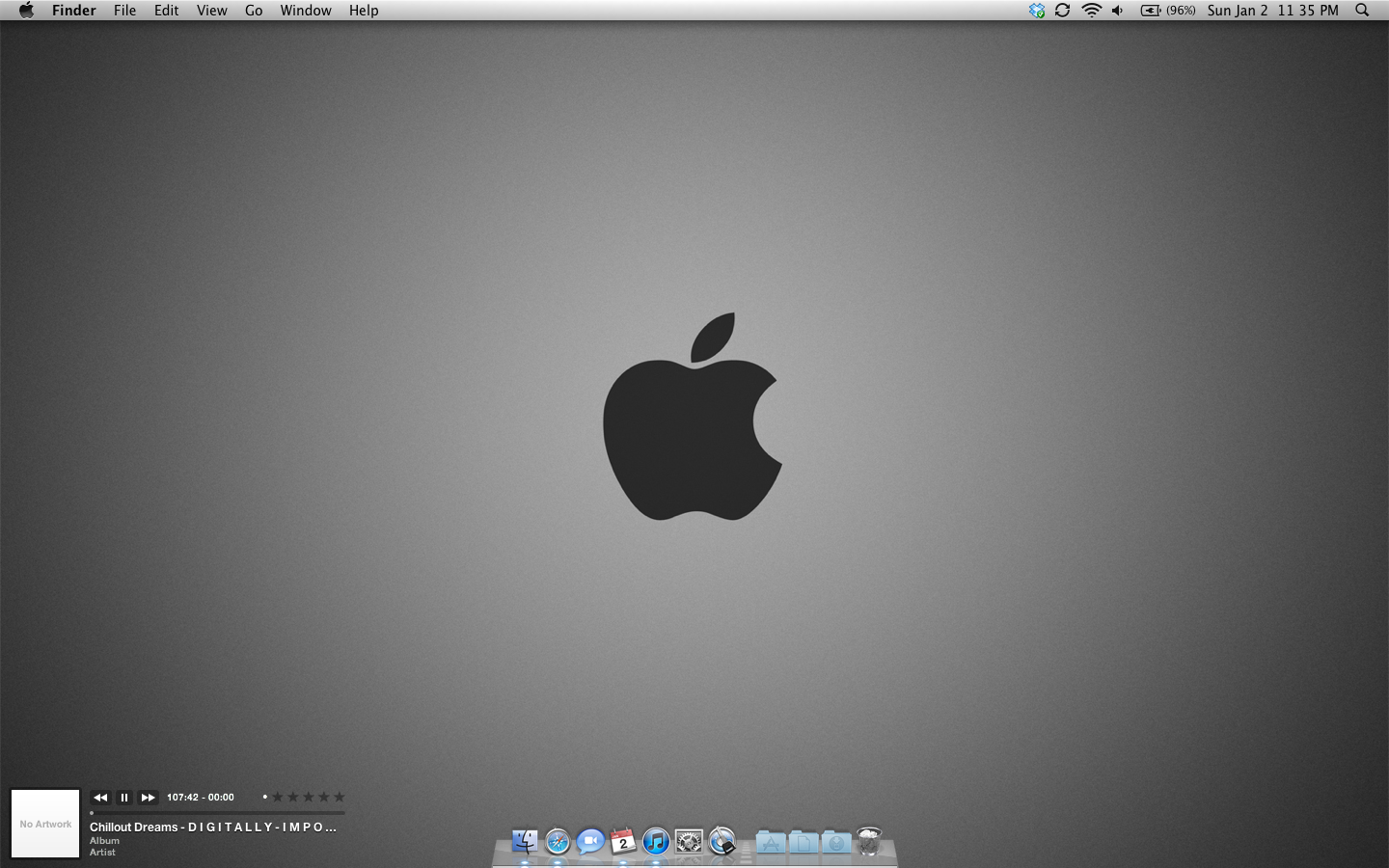
Task: Open the Directory Utility dock icon
Action: [722, 842]
